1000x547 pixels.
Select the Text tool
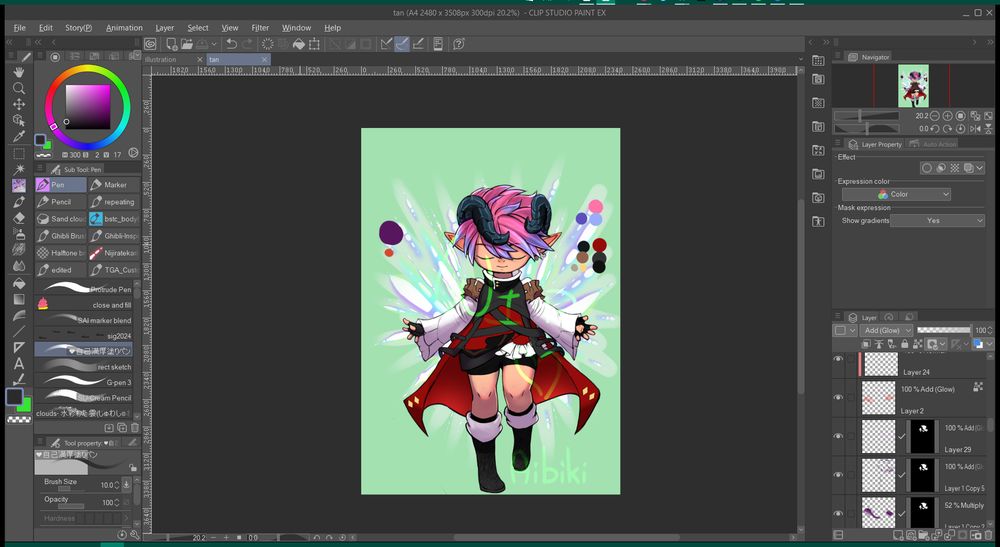pos(18,363)
